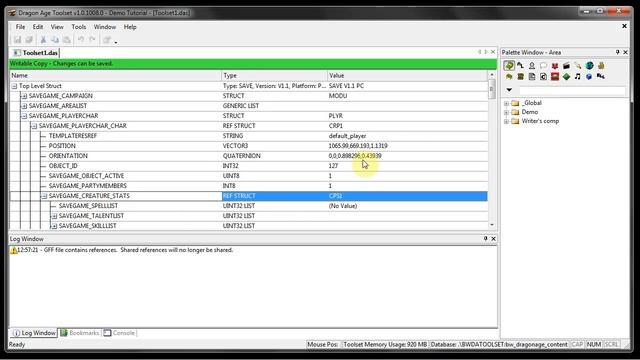
Task: Select the last palette icon after blue cube
Action: tap(601, 76)
